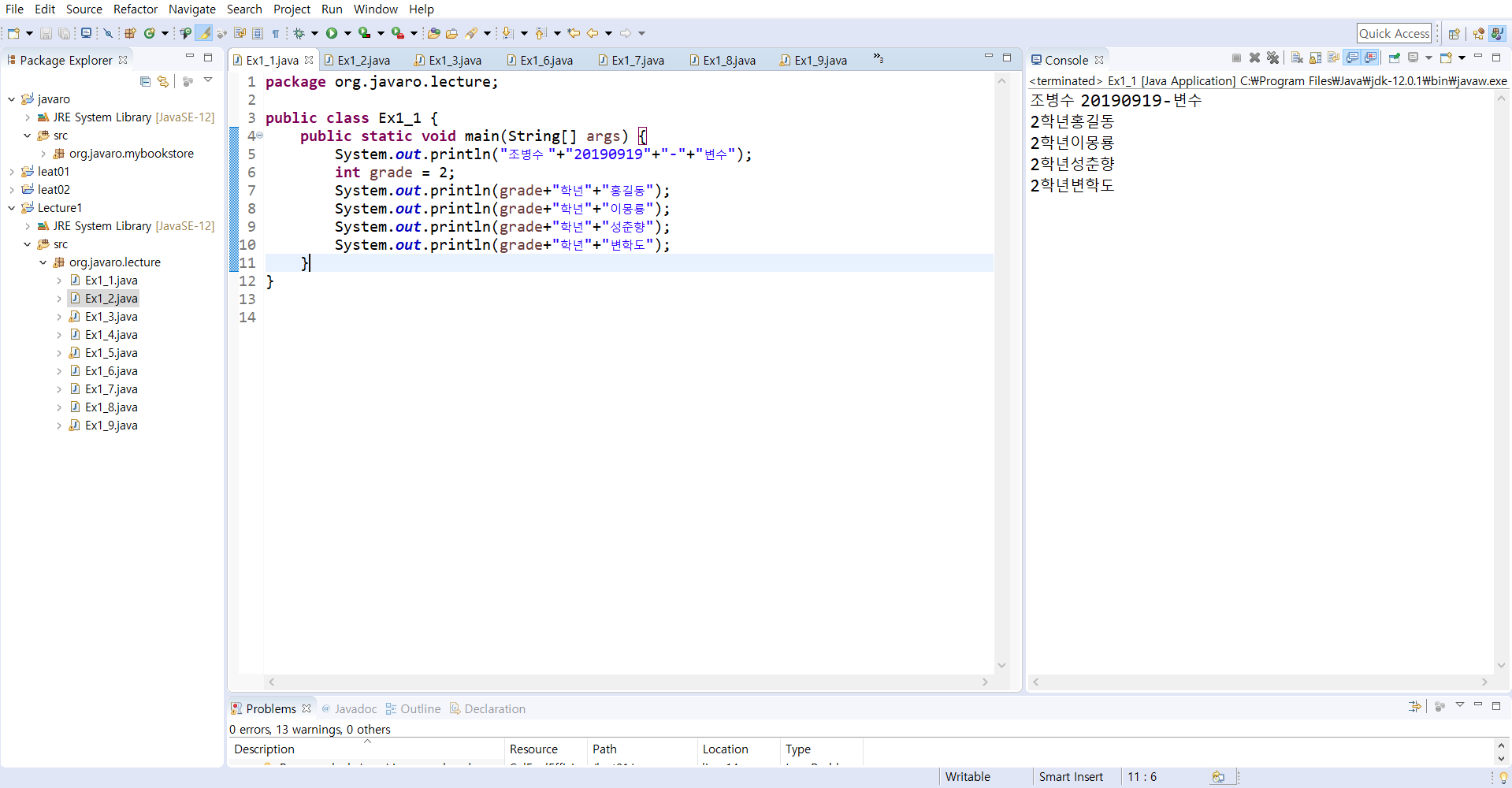Click Remove All Terminated Launches icon

1273,58
